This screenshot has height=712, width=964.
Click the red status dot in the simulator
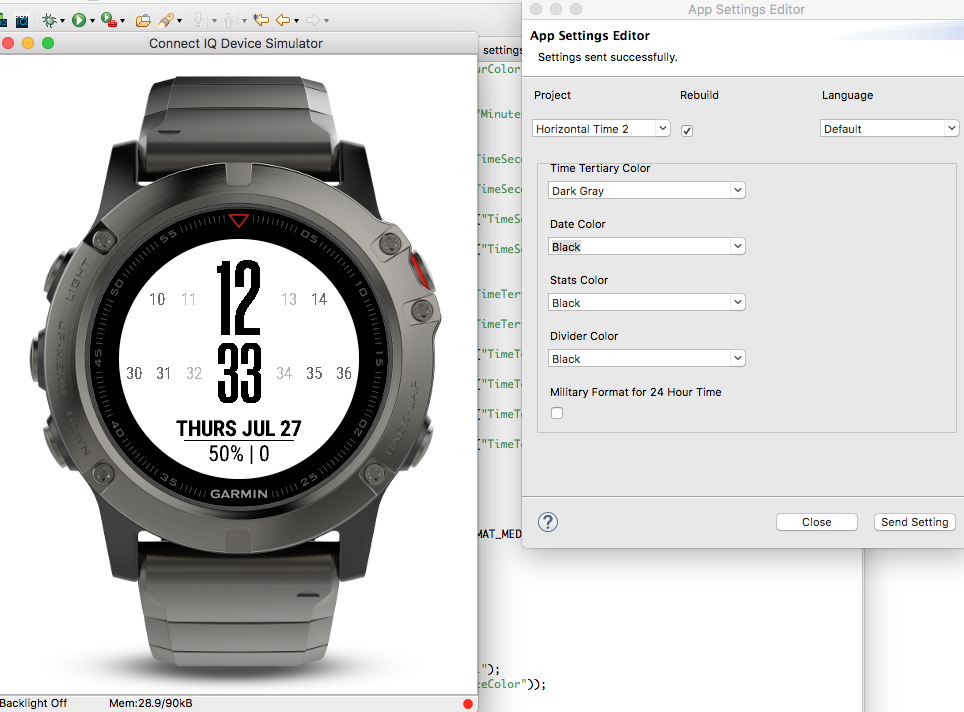(x=468, y=703)
